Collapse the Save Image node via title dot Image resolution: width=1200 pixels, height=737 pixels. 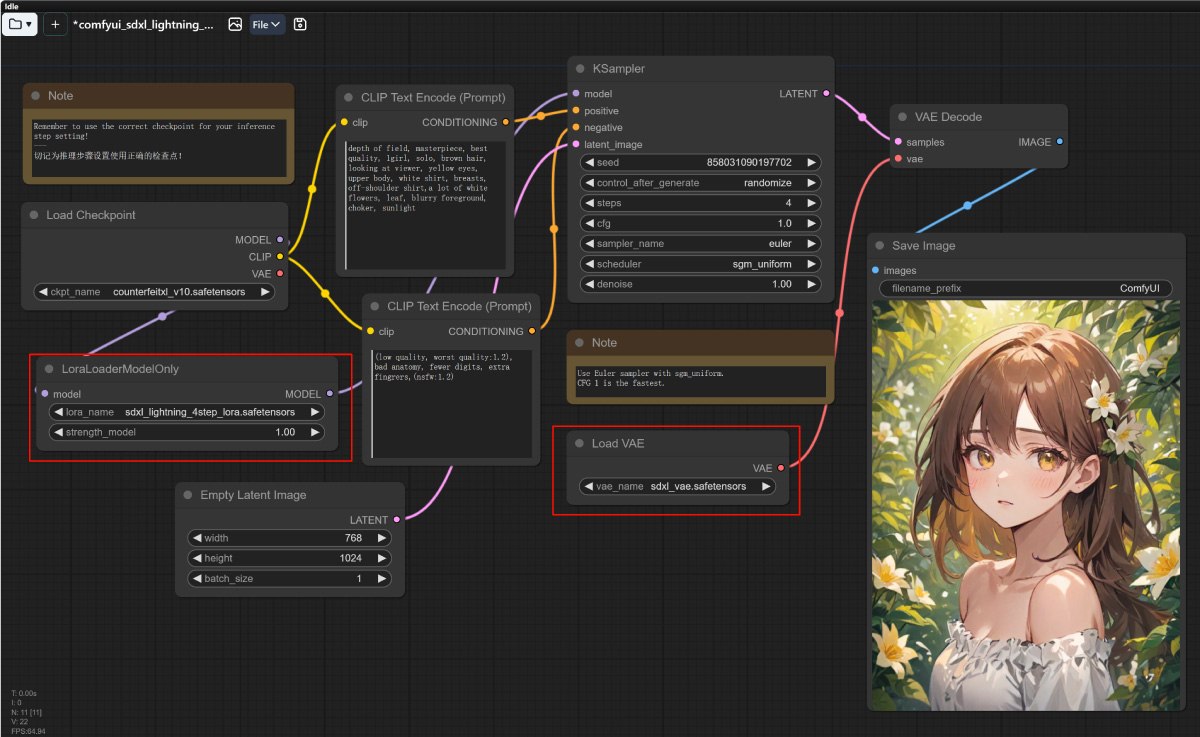880,246
